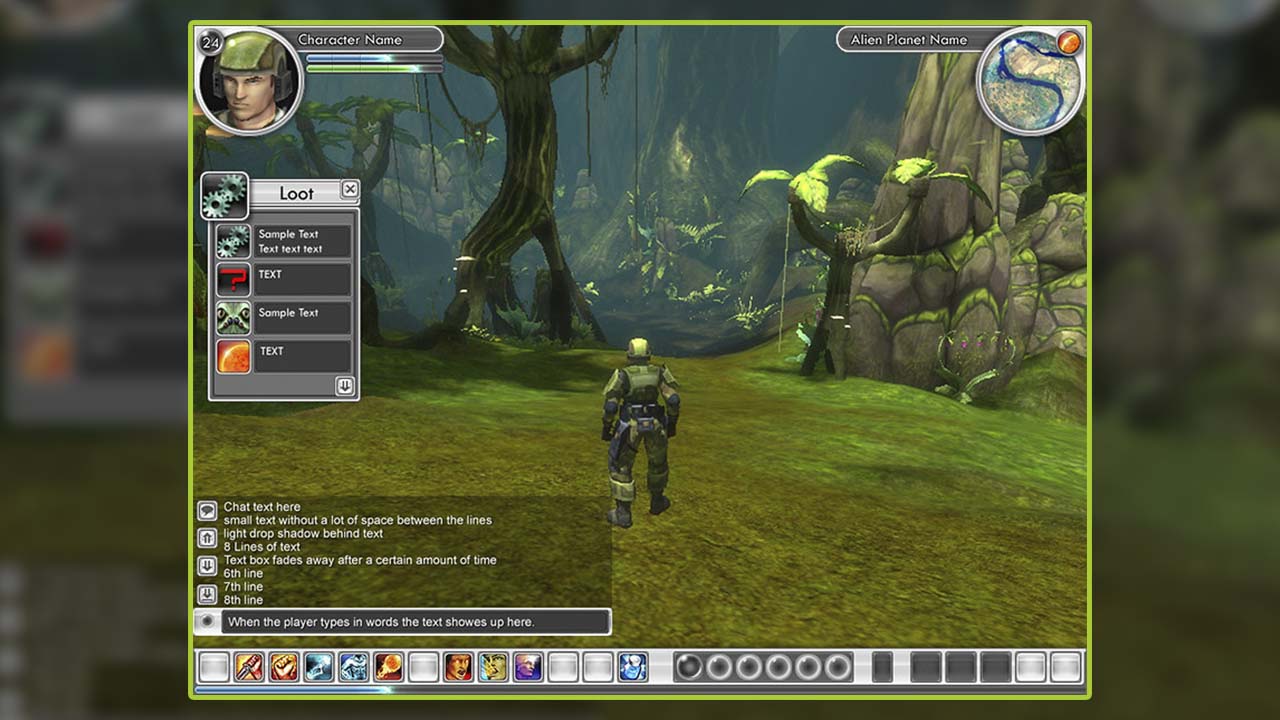Toggle the last round socket slot
This screenshot has height=720, width=1280.
pos(838,667)
